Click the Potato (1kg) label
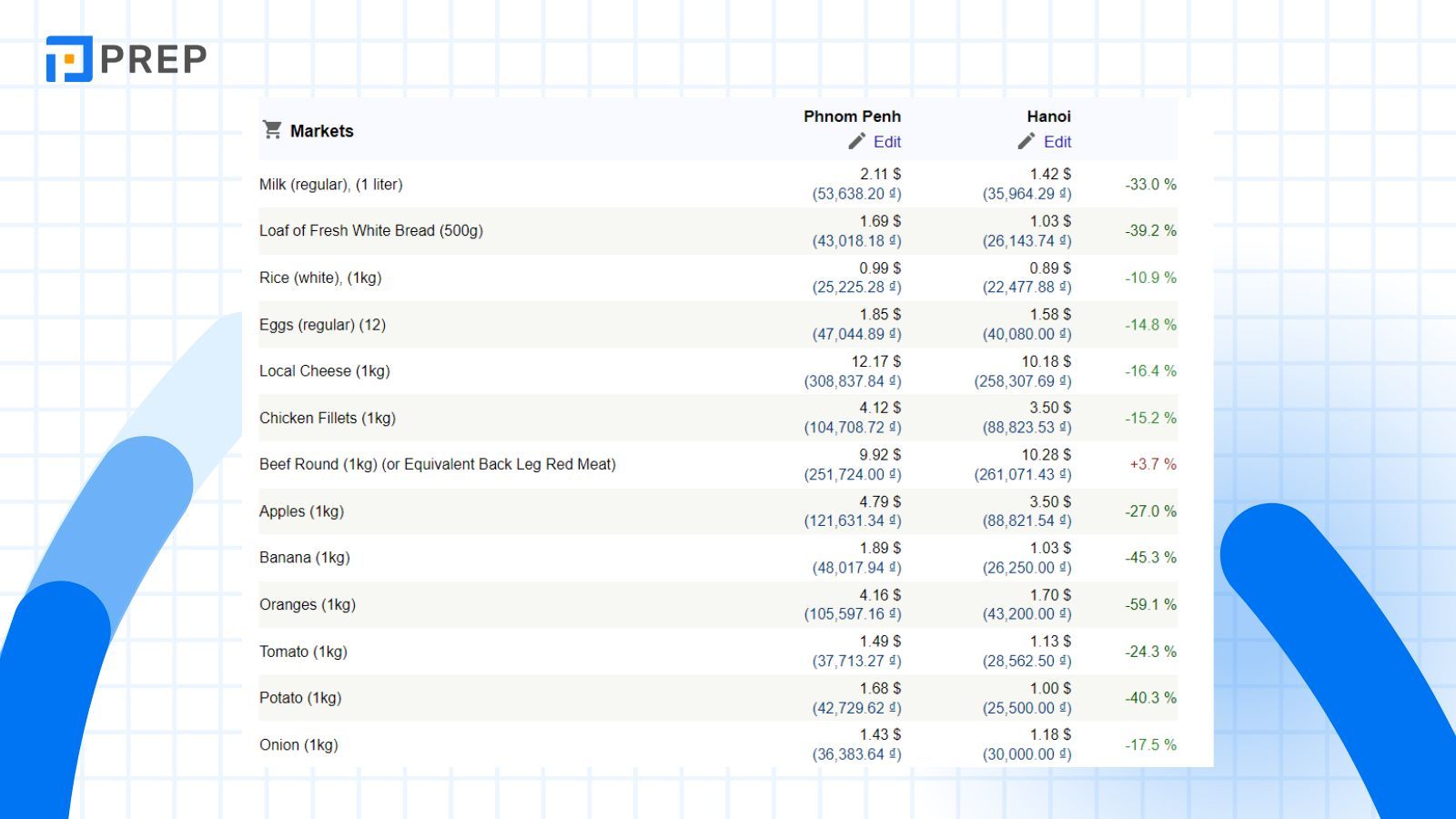 (x=300, y=698)
